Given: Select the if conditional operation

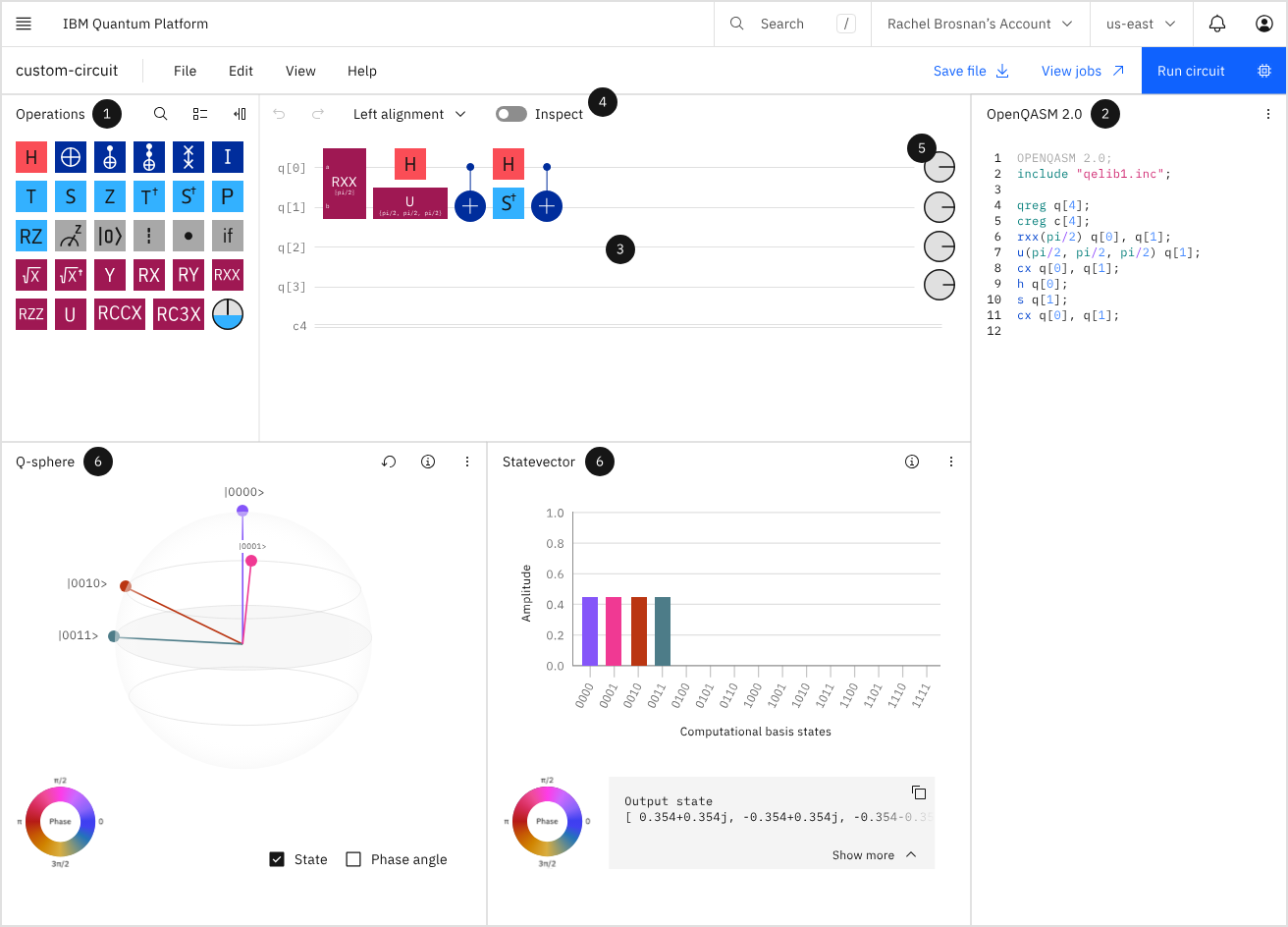Looking at the screenshot, I should coord(228,237).
